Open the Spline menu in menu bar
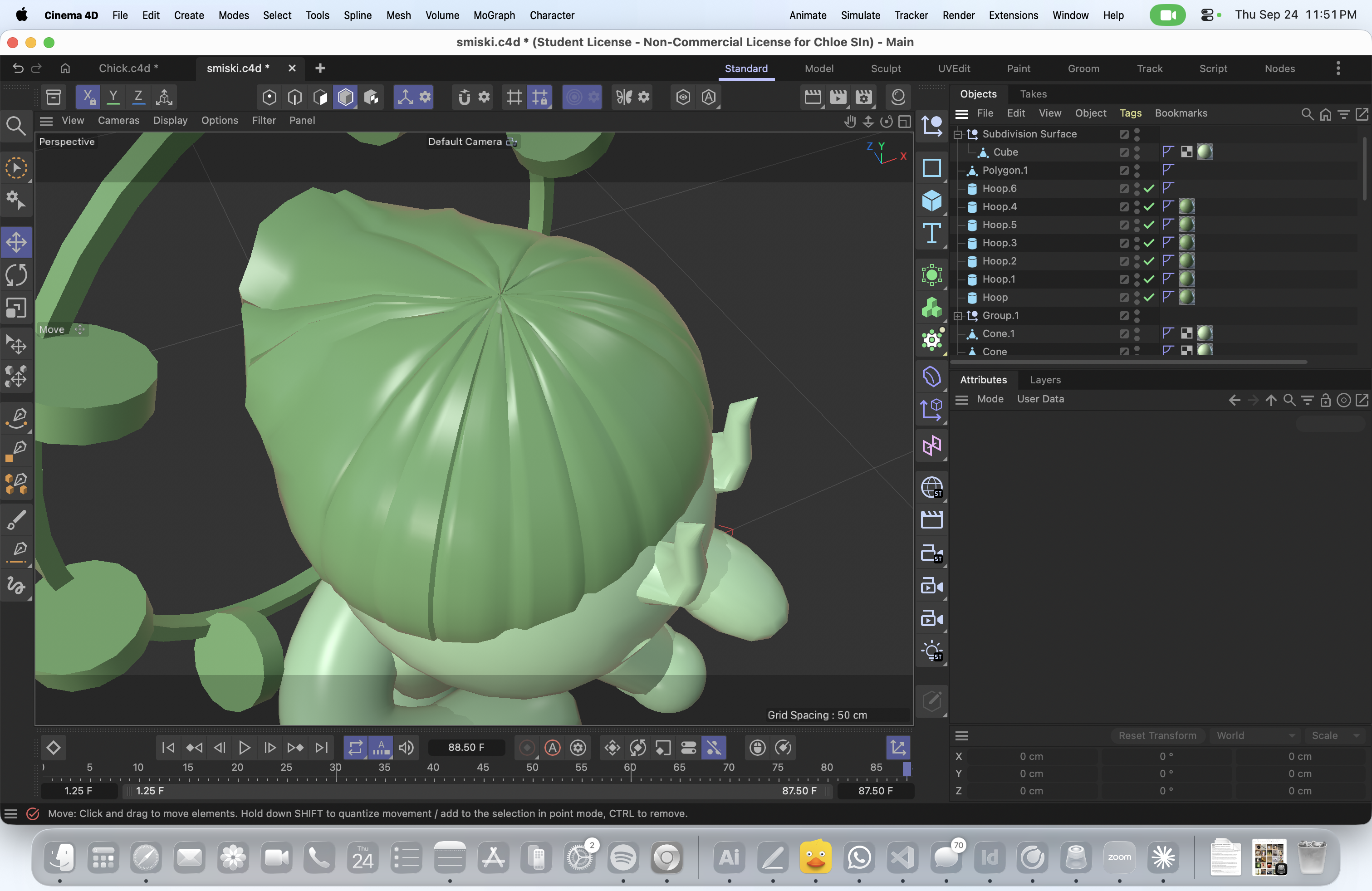 coord(358,15)
